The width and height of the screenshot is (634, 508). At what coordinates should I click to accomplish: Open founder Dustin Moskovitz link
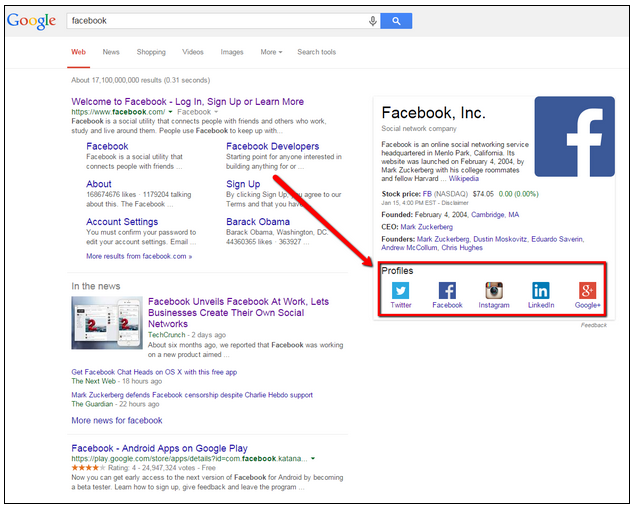point(500,239)
